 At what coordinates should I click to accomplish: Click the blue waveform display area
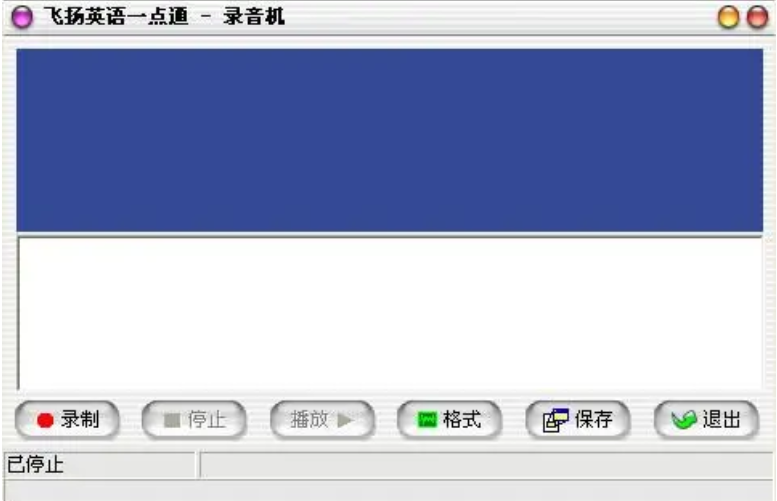389,140
